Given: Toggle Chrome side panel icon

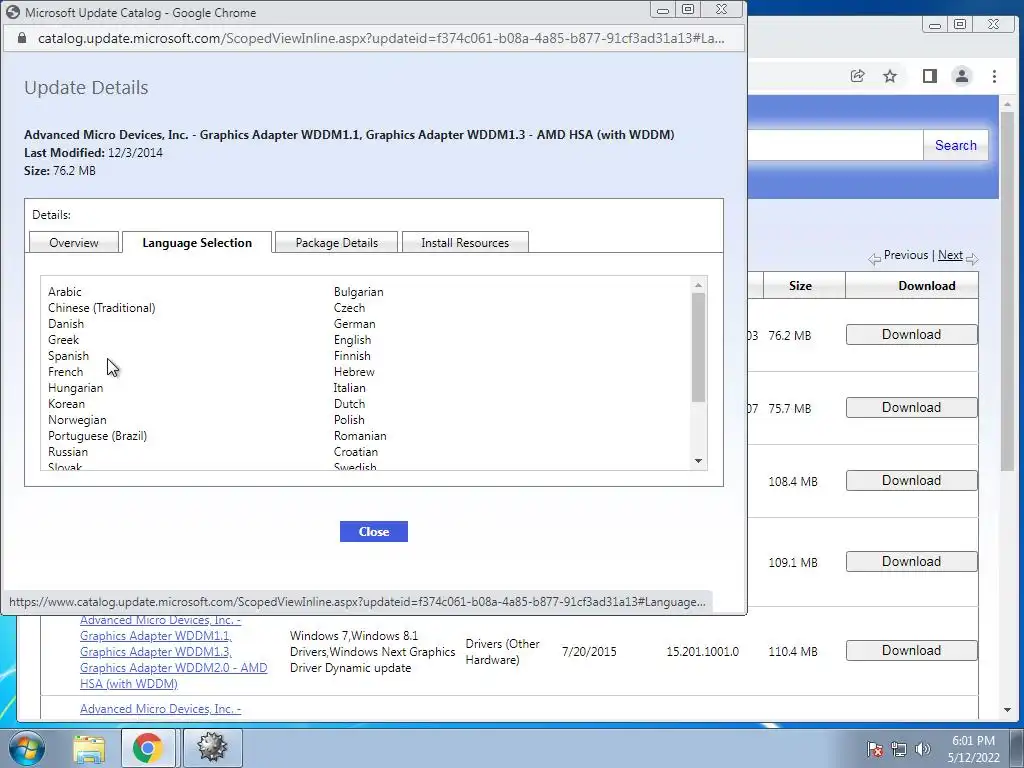Looking at the screenshot, I should pyautogui.click(x=930, y=76).
